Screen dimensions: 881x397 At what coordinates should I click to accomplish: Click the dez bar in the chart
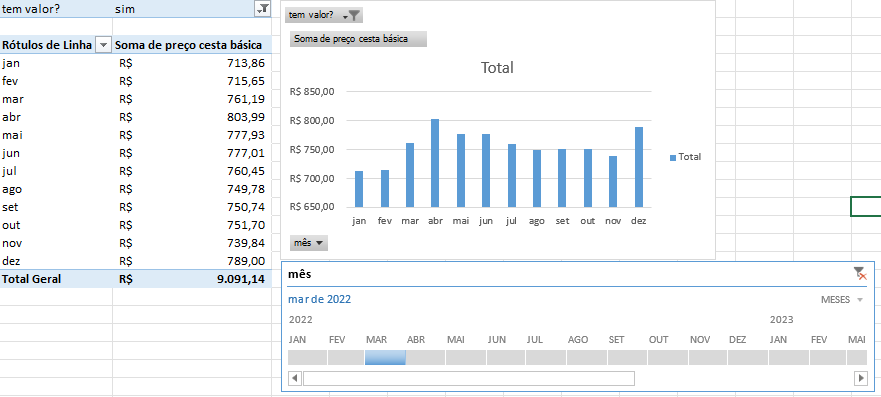[639, 167]
